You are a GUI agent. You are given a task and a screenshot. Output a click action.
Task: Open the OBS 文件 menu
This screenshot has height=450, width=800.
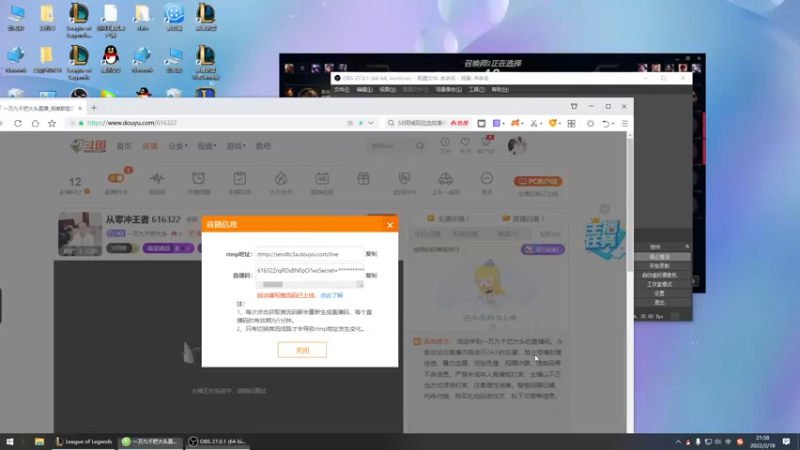pos(341,89)
